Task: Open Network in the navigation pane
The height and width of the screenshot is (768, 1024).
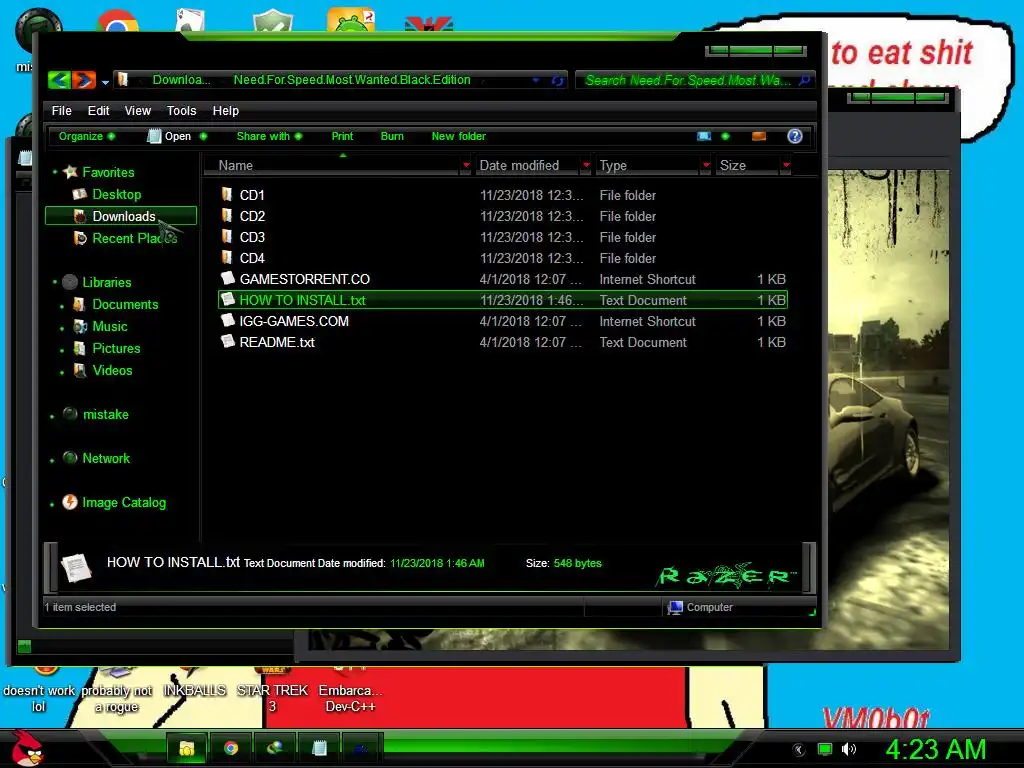Action: tap(105, 458)
